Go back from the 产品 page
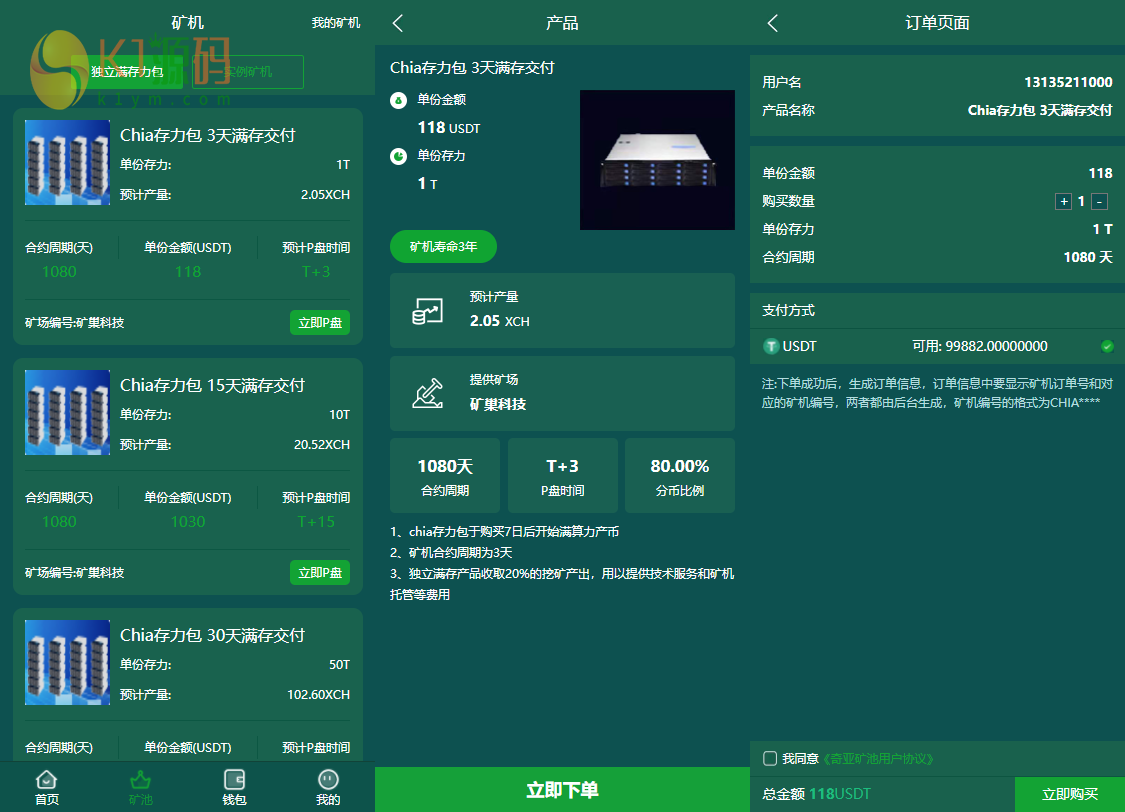The width and height of the screenshot is (1125, 812). (x=398, y=23)
